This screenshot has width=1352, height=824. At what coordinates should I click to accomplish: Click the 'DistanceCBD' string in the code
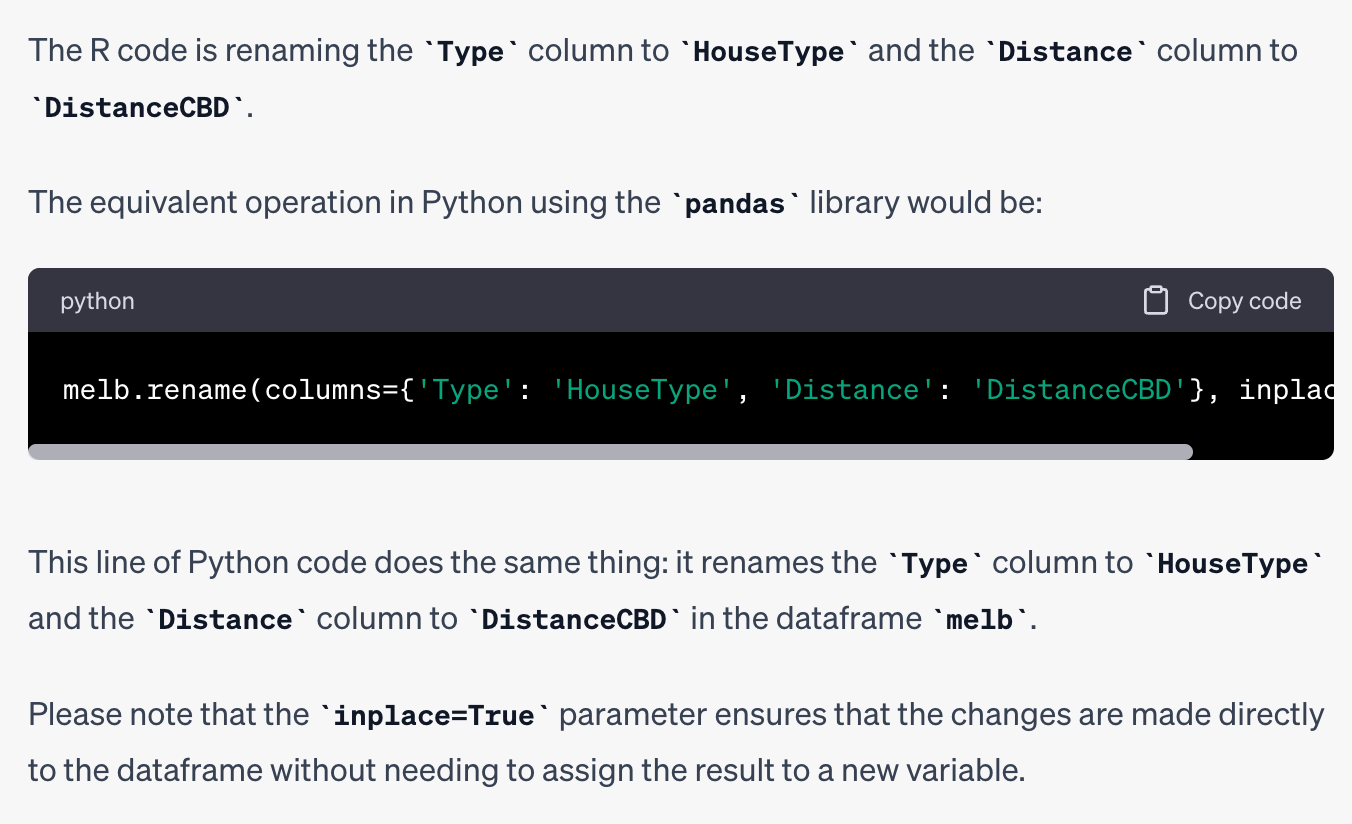click(1078, 389)
